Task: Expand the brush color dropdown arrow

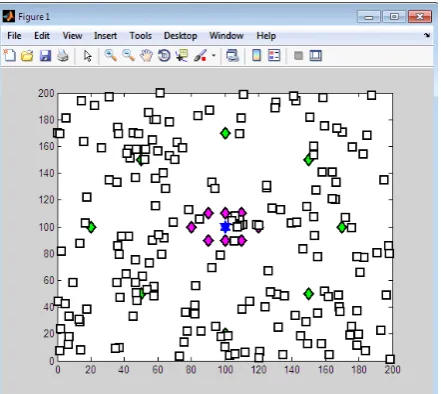Action: pos(214,56)
